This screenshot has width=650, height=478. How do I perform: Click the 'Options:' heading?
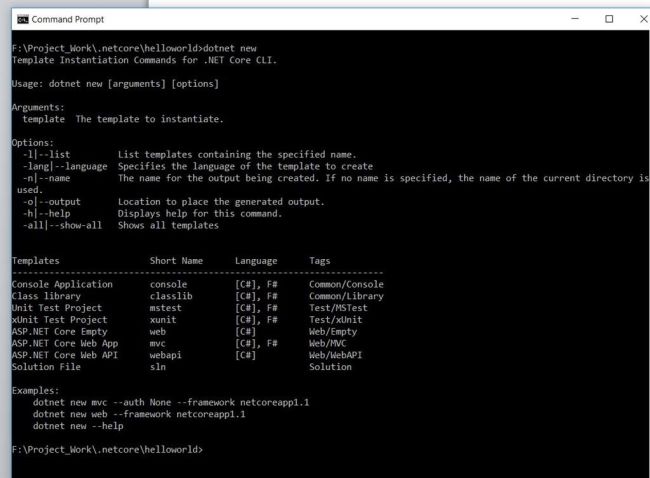[x=33, y=143]
